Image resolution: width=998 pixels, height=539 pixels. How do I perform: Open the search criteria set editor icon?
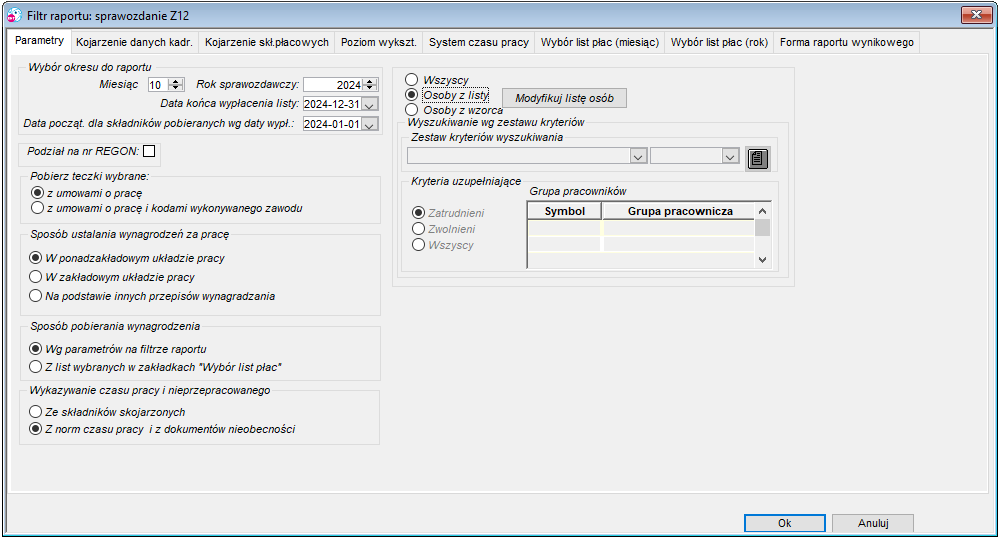tap(757, 158)
